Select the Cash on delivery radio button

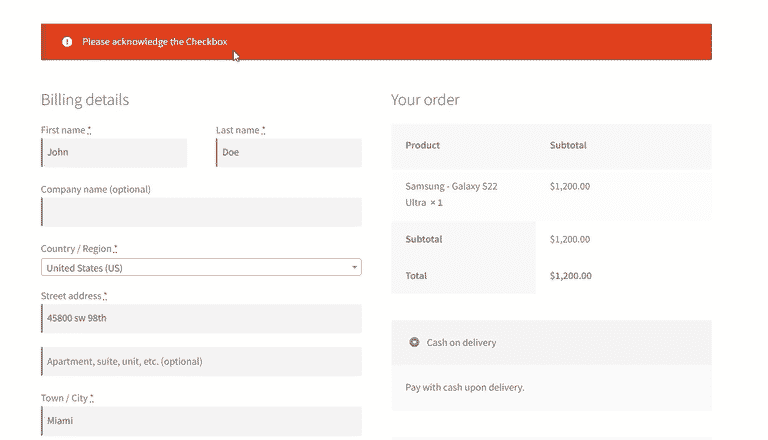point(414,342)
